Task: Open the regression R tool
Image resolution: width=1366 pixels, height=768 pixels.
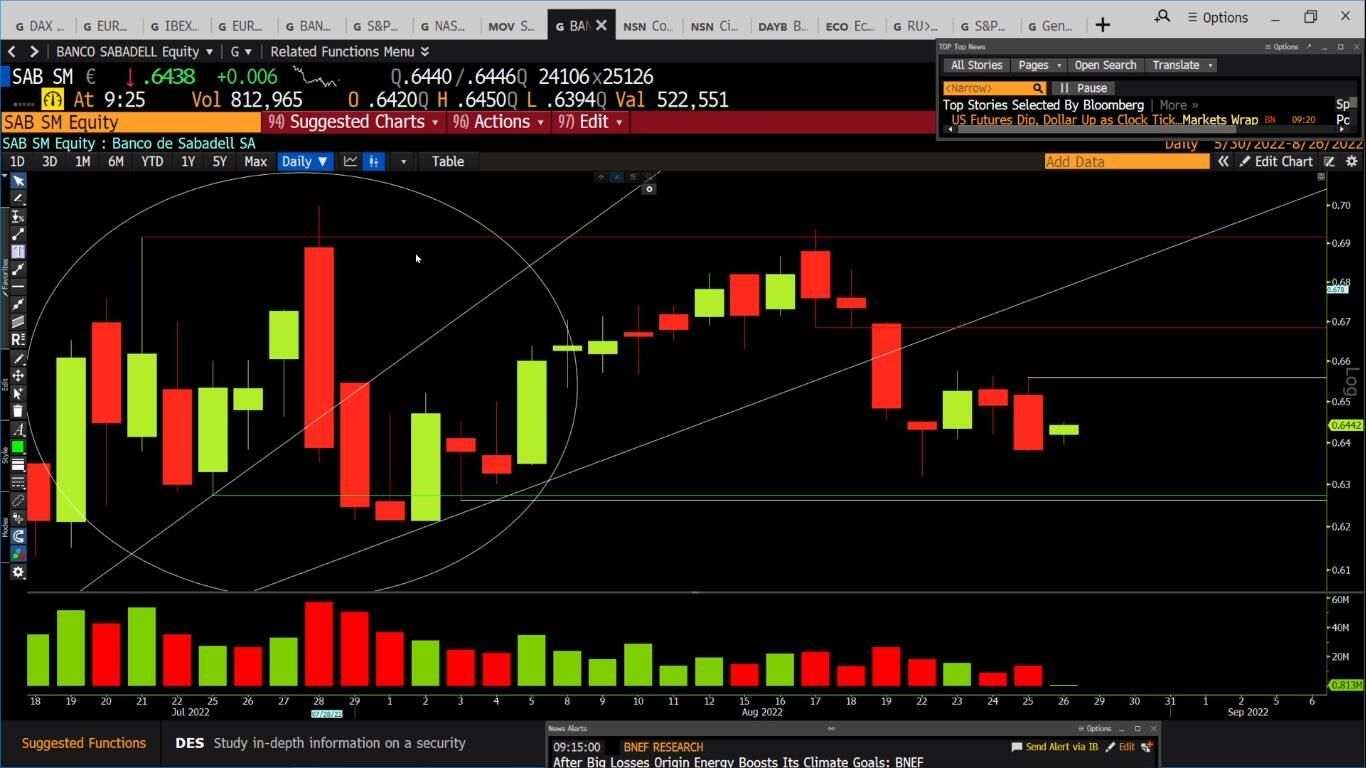Action: [x=18, y=340]
